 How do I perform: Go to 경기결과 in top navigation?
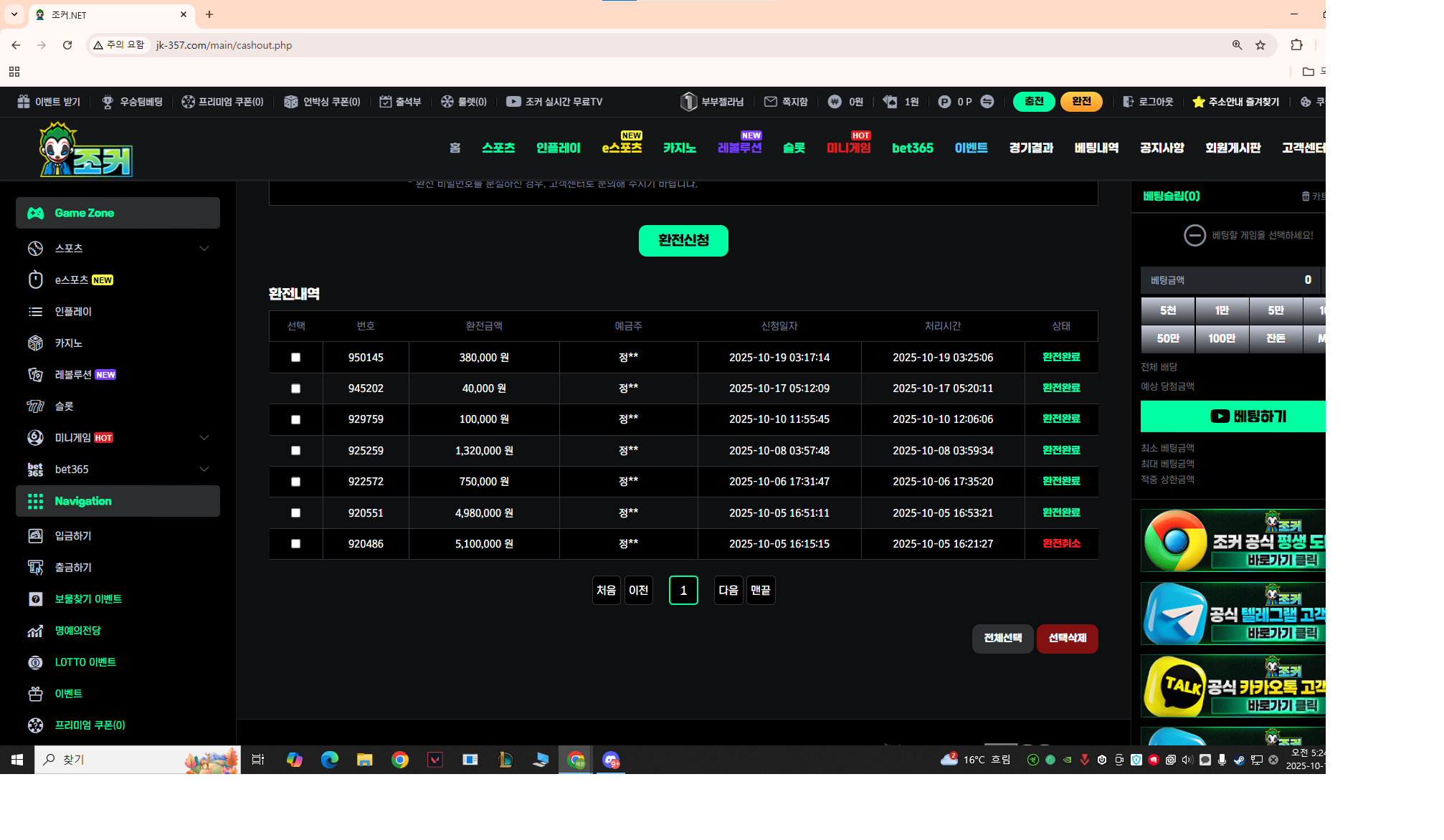[1030, 148]
